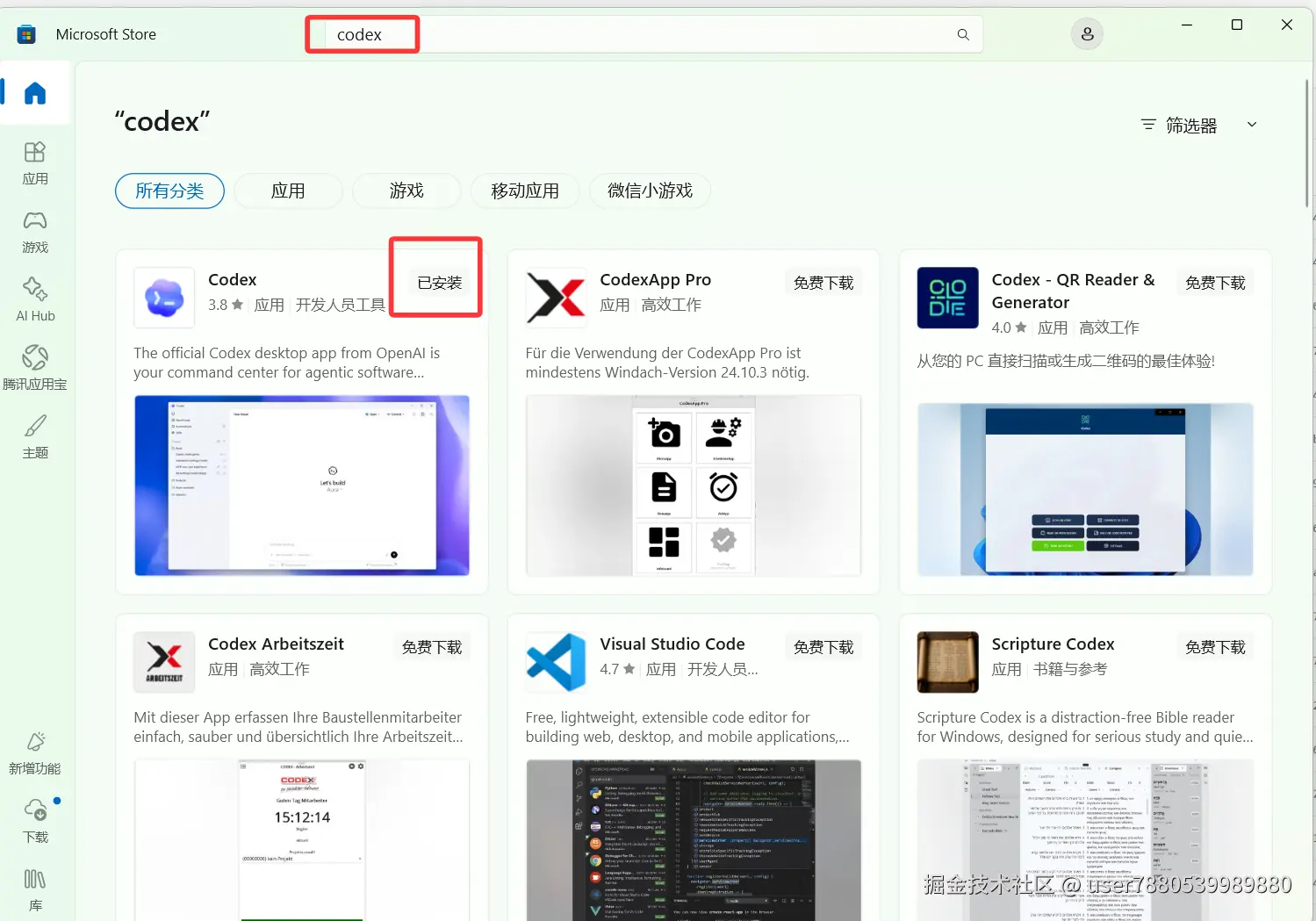This screenshot has width=1316, height=921.
Task: Open the Codex desktop app screenshot thumbnail
Action: 302,486
